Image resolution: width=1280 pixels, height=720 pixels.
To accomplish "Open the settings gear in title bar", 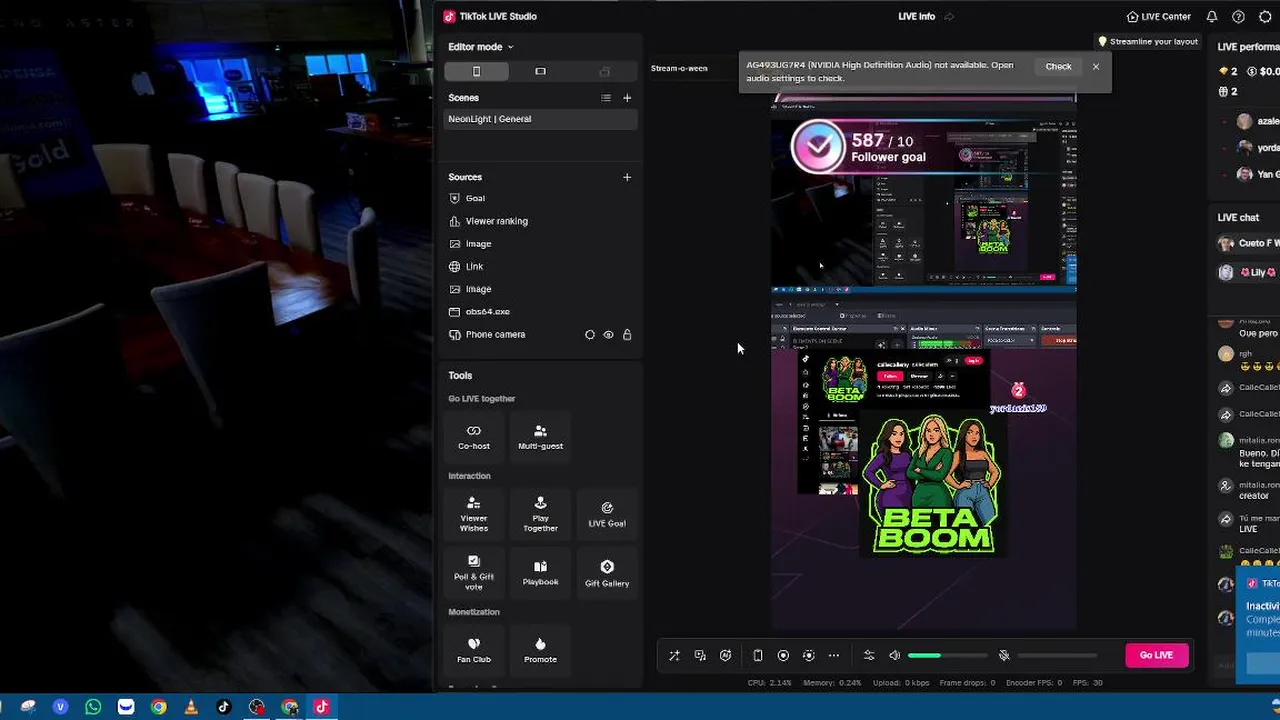I will (x=1265, y=17).
